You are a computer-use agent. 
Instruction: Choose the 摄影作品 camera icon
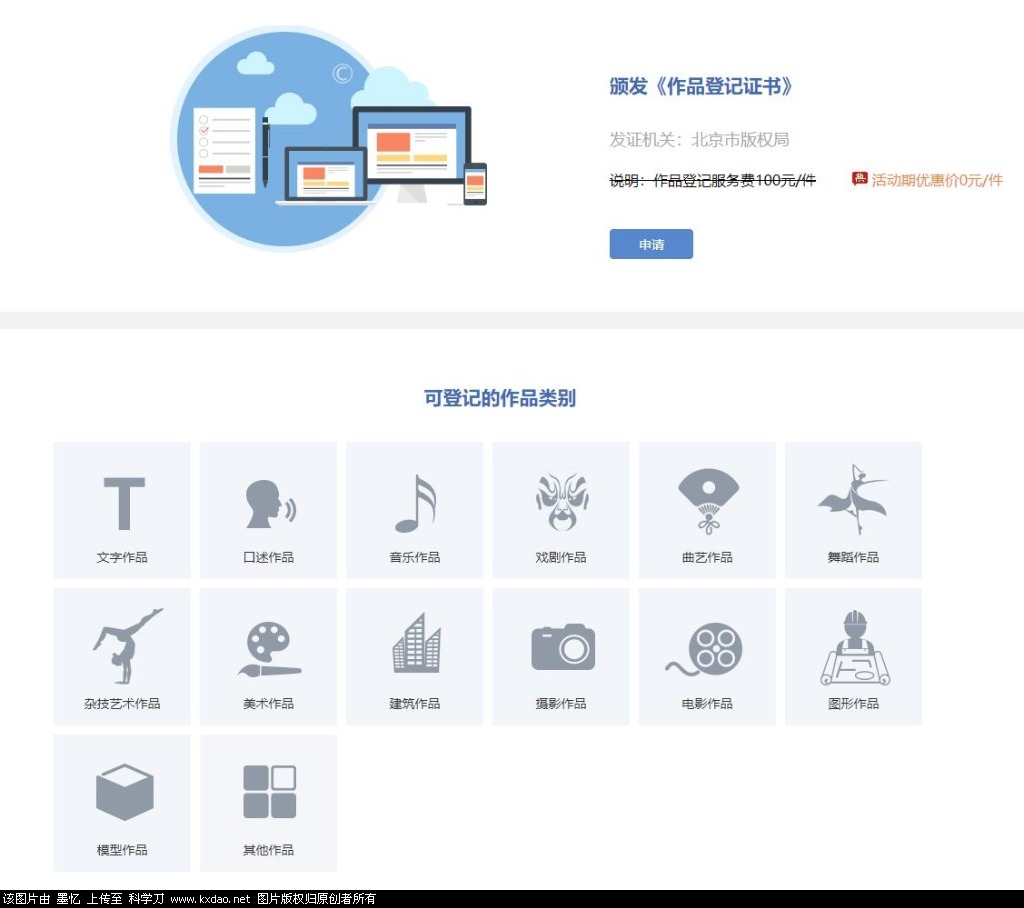point(562,647)
